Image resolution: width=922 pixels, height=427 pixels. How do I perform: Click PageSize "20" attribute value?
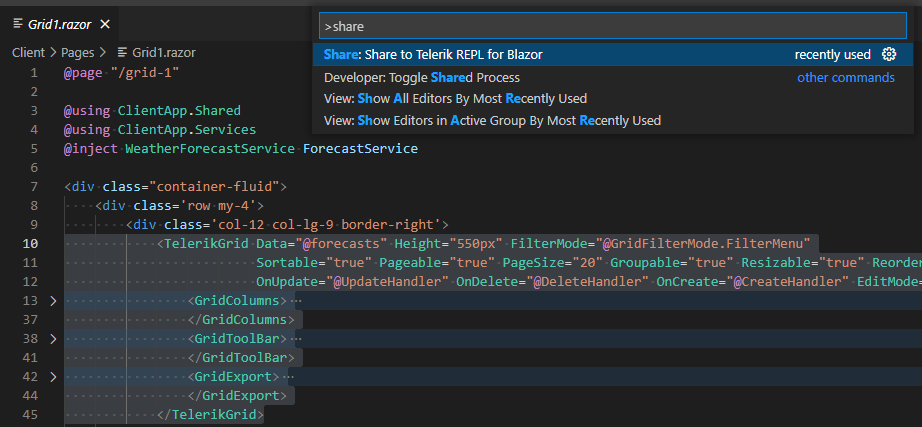[x=587, y=263]
